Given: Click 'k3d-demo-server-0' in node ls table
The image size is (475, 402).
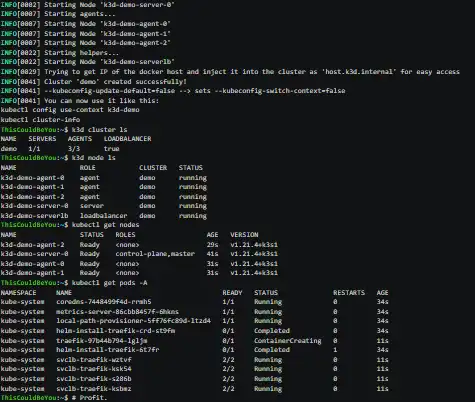Looking at the screenshot, I should [x=34, y=206].
